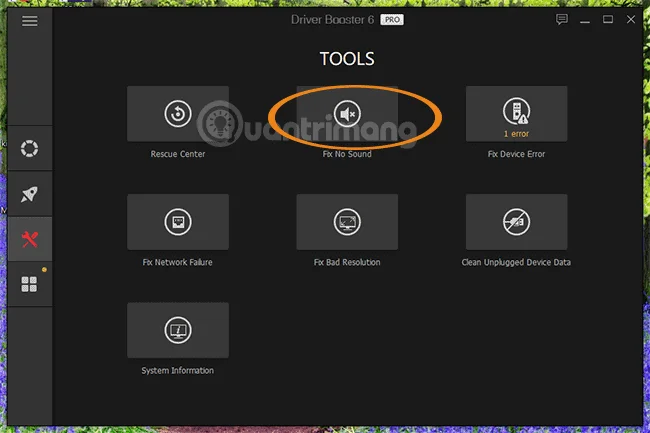Click the Fix Network Failure label

(177, 262)
